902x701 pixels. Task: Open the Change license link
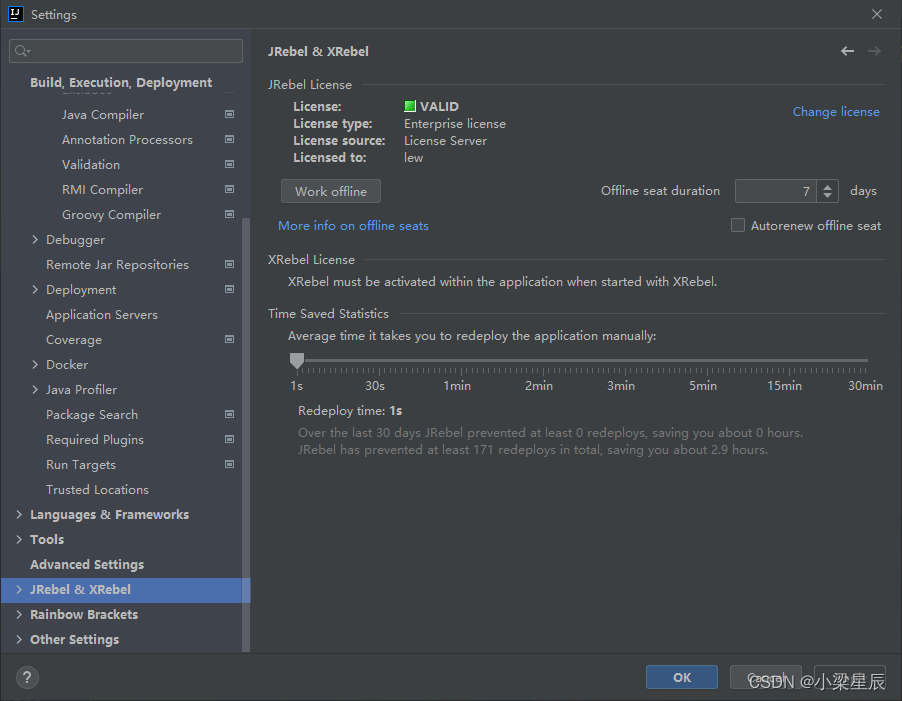[836, 112]
